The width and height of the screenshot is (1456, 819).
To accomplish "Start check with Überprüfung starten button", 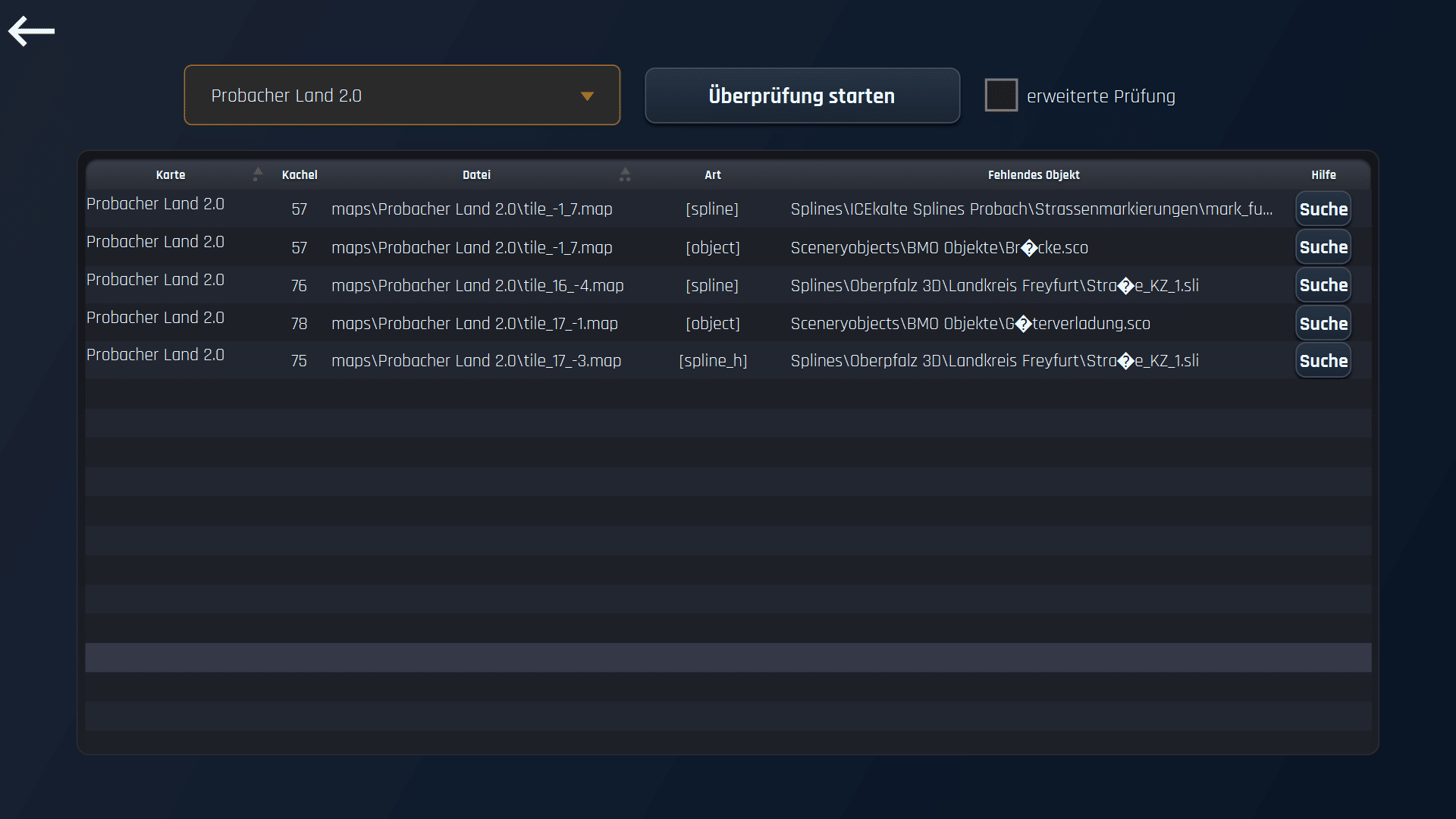I will 802,96.
